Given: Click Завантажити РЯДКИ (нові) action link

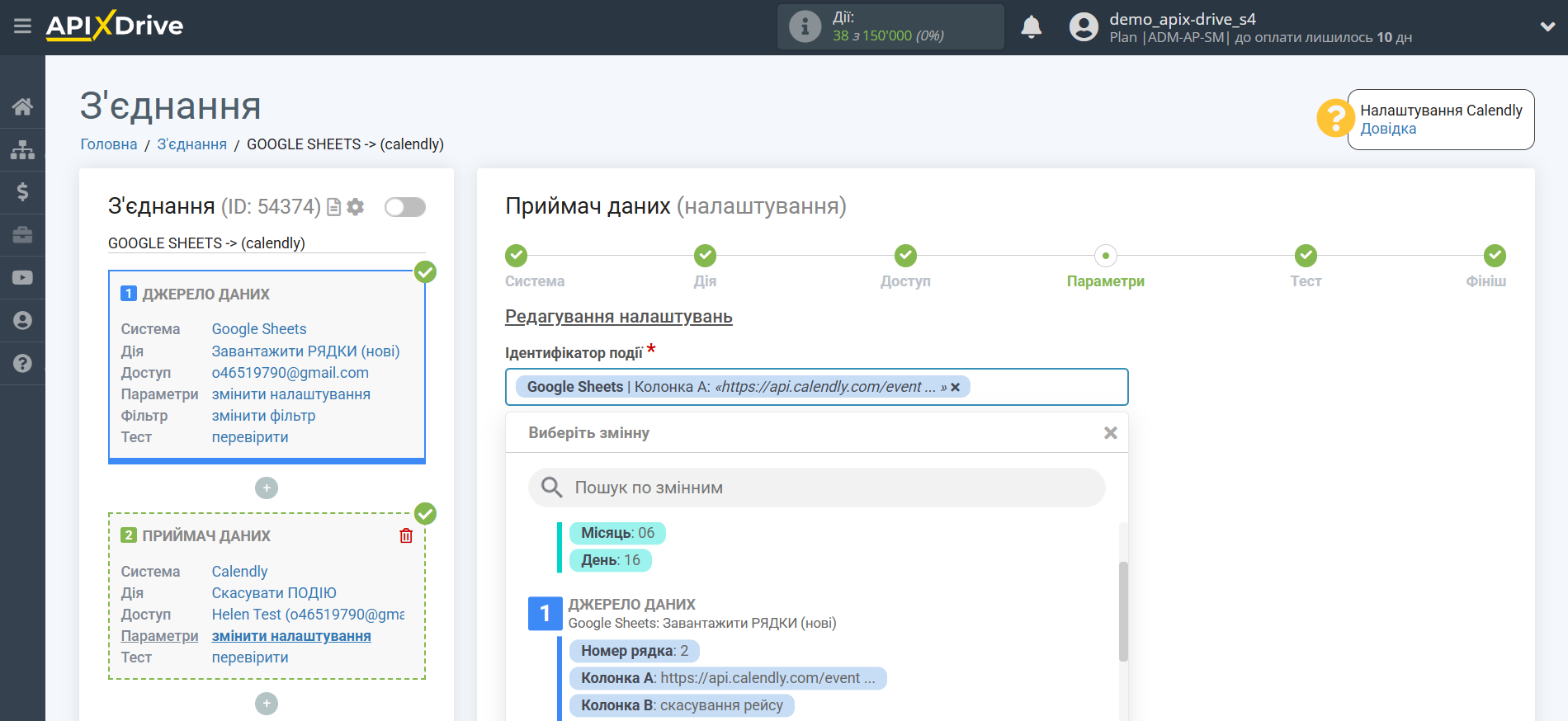Looking at the screenshot, I should 305,351.
